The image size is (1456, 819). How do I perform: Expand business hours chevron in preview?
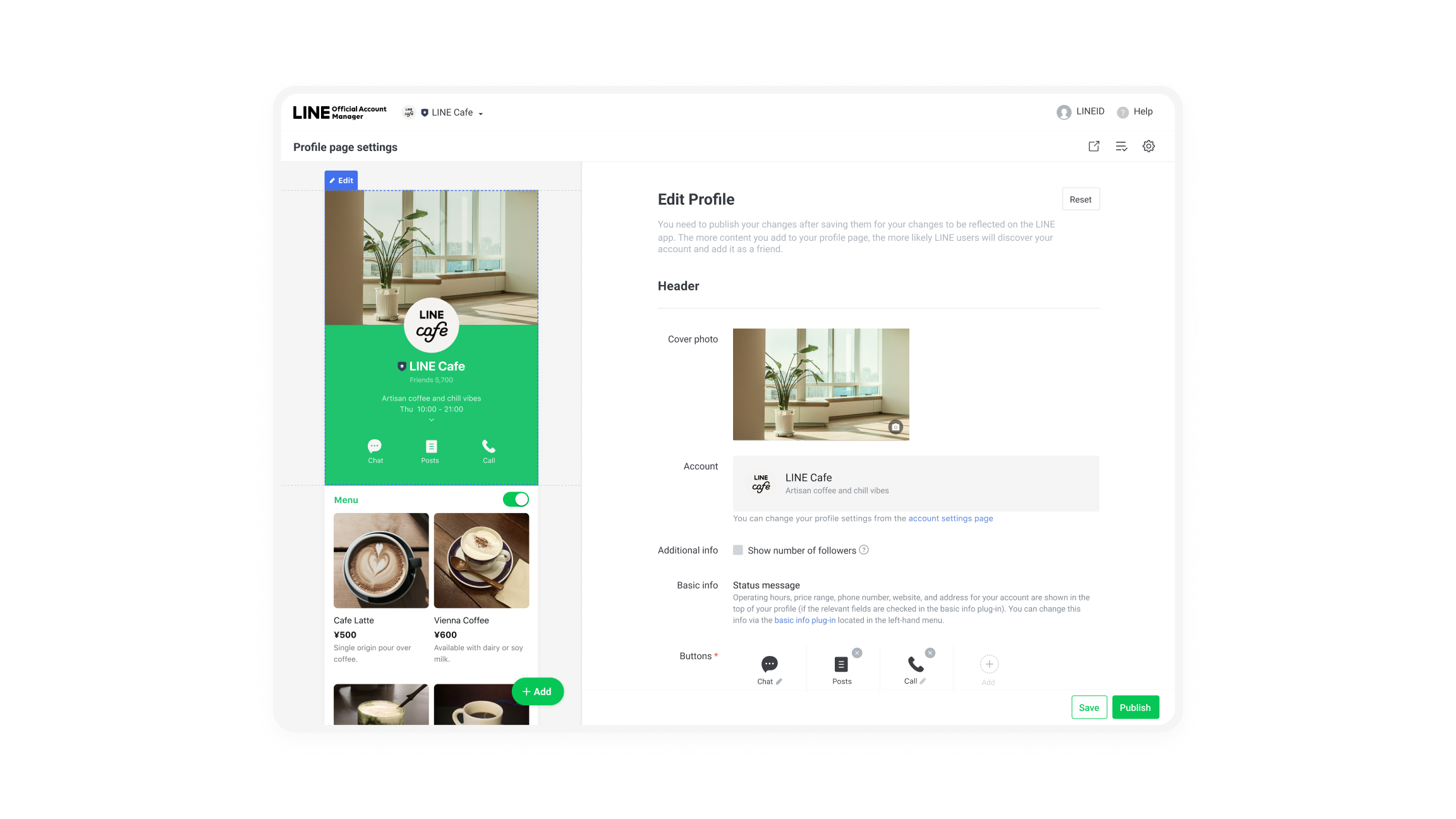point(432,420)
